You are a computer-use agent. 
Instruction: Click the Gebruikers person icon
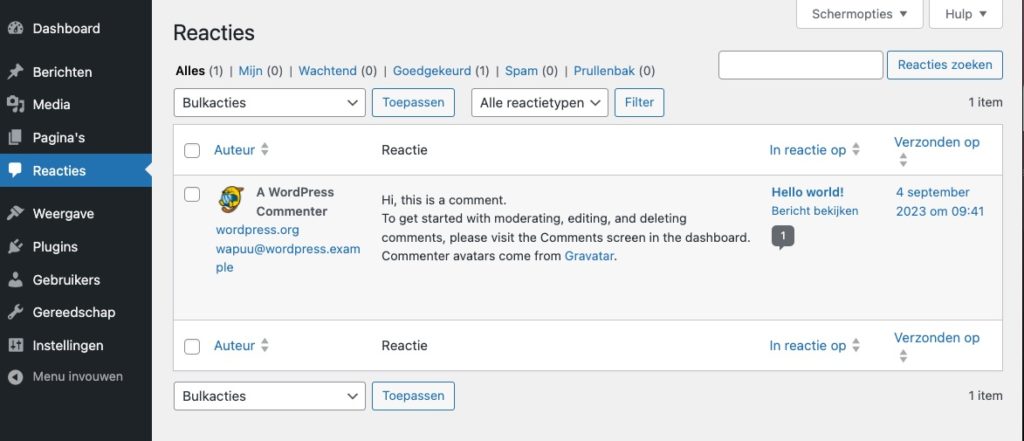point(15,280)
